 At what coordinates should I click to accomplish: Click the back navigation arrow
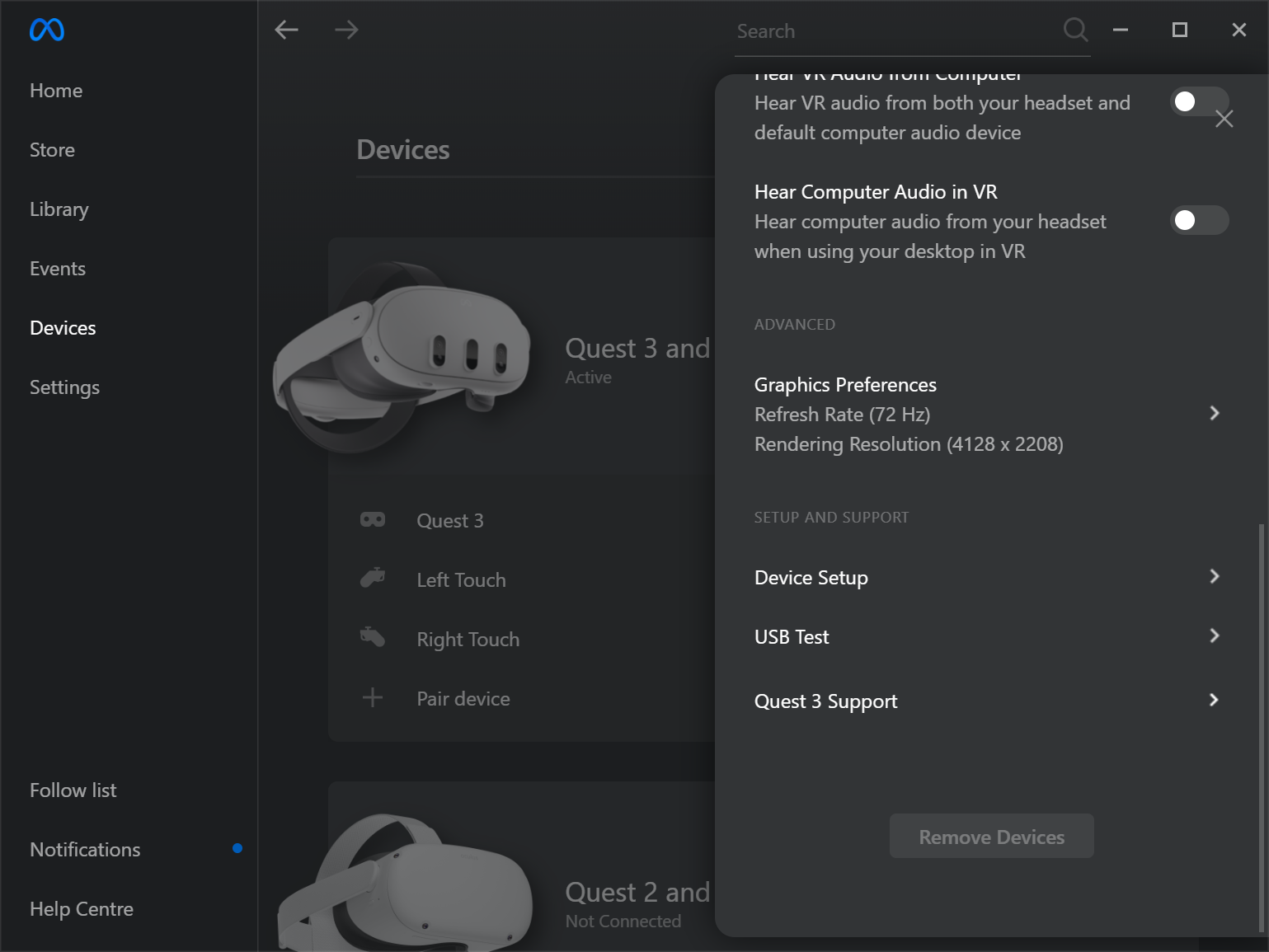pos(286,30)
